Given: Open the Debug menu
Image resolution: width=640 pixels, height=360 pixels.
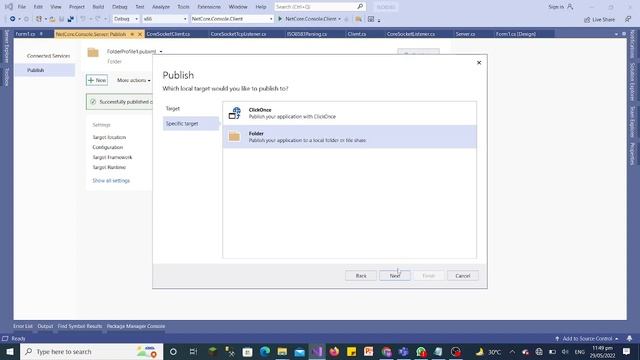Looking at the screenshot, I should [120, 7].
